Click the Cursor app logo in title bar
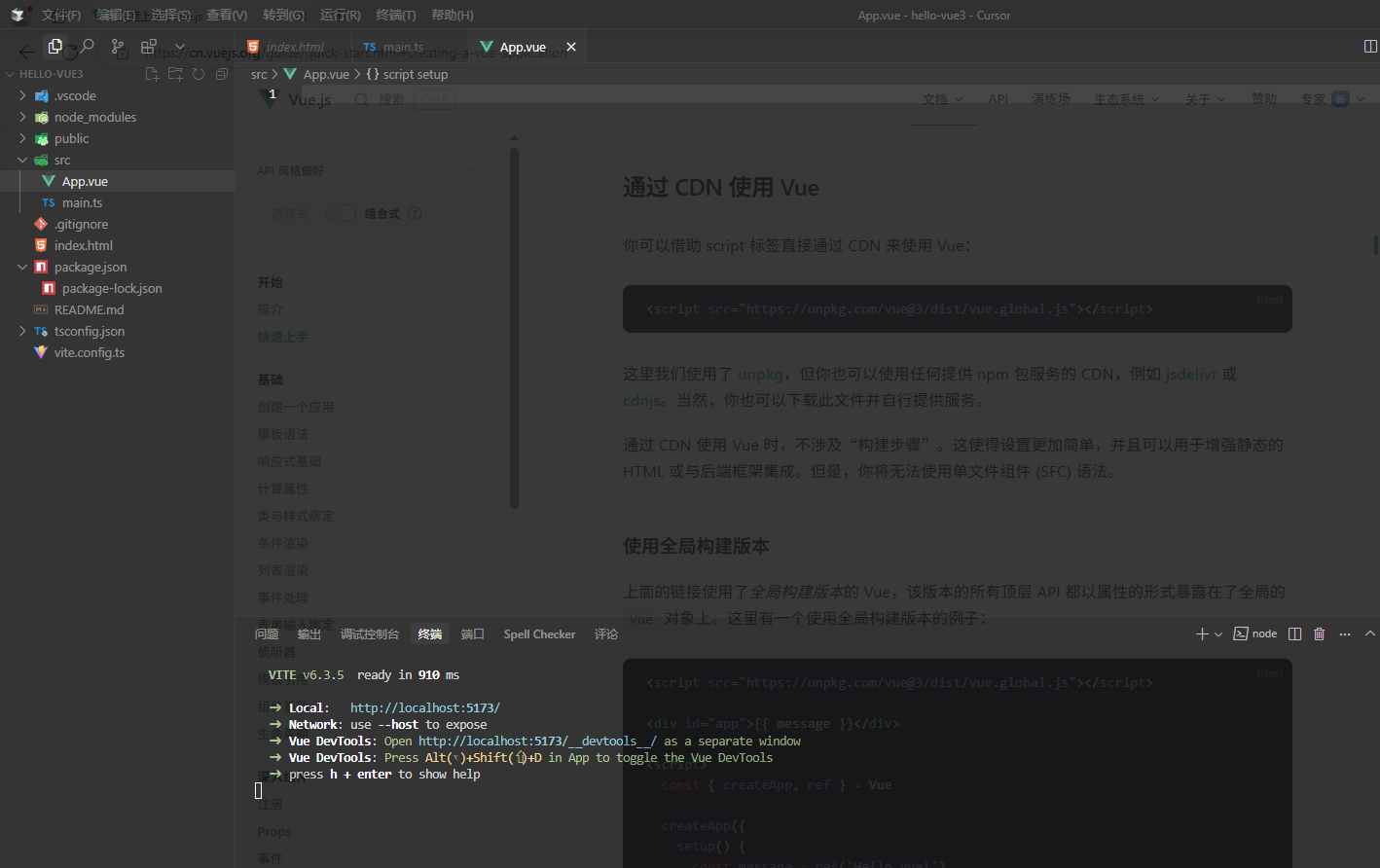The height and width of the screenshot is (868, 1380). (18, 15)
